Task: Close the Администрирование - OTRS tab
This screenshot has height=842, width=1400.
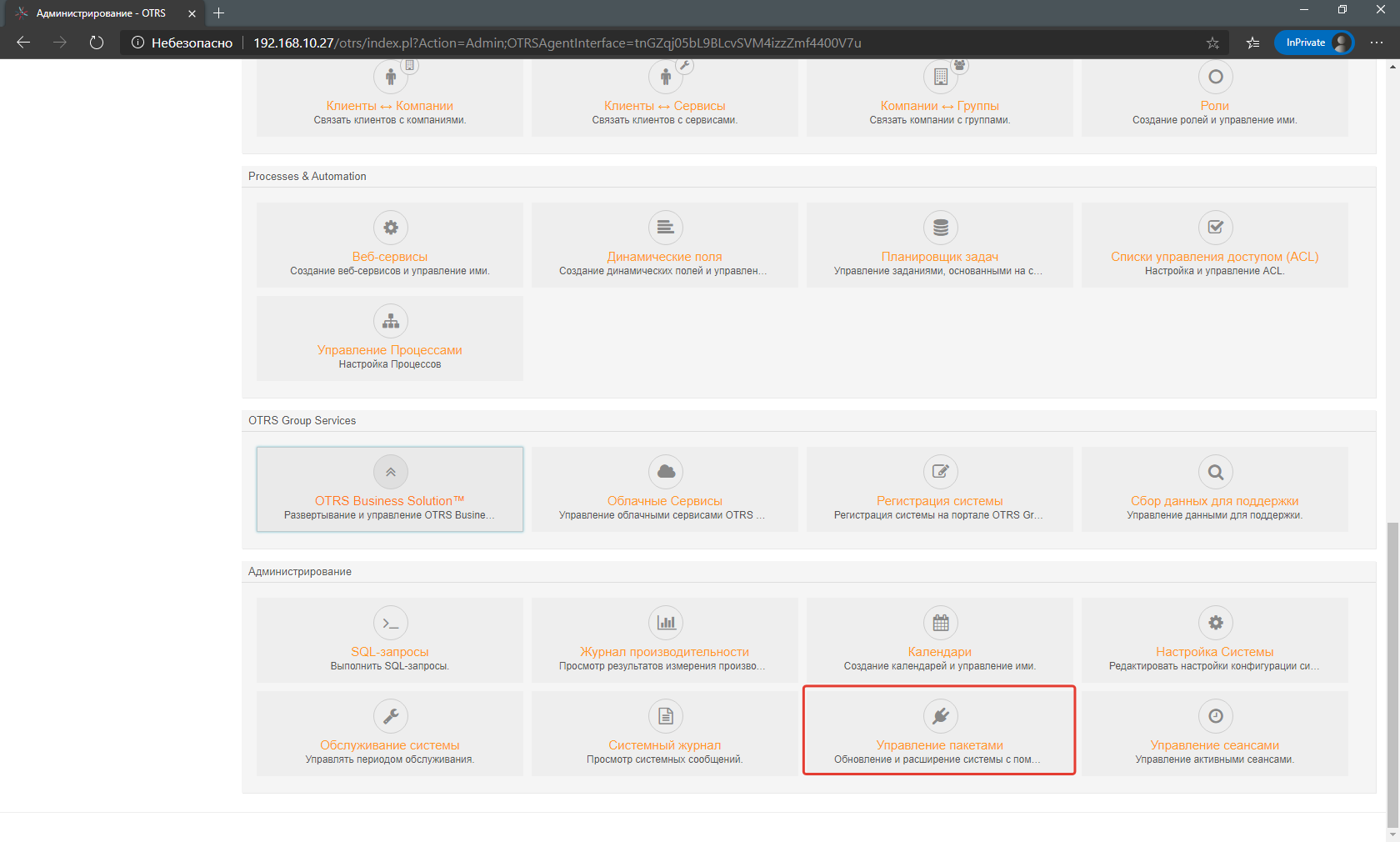Action: click(192, 13)
